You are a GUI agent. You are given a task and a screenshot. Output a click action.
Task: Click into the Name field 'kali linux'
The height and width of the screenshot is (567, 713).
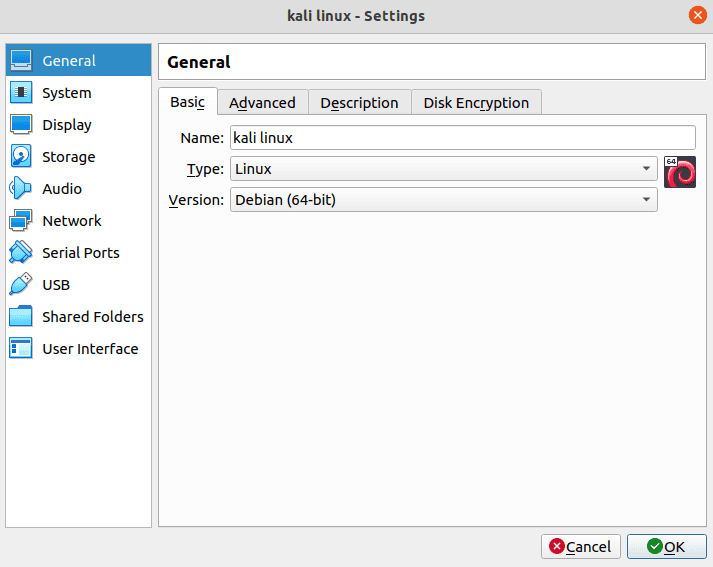point(462,137)
